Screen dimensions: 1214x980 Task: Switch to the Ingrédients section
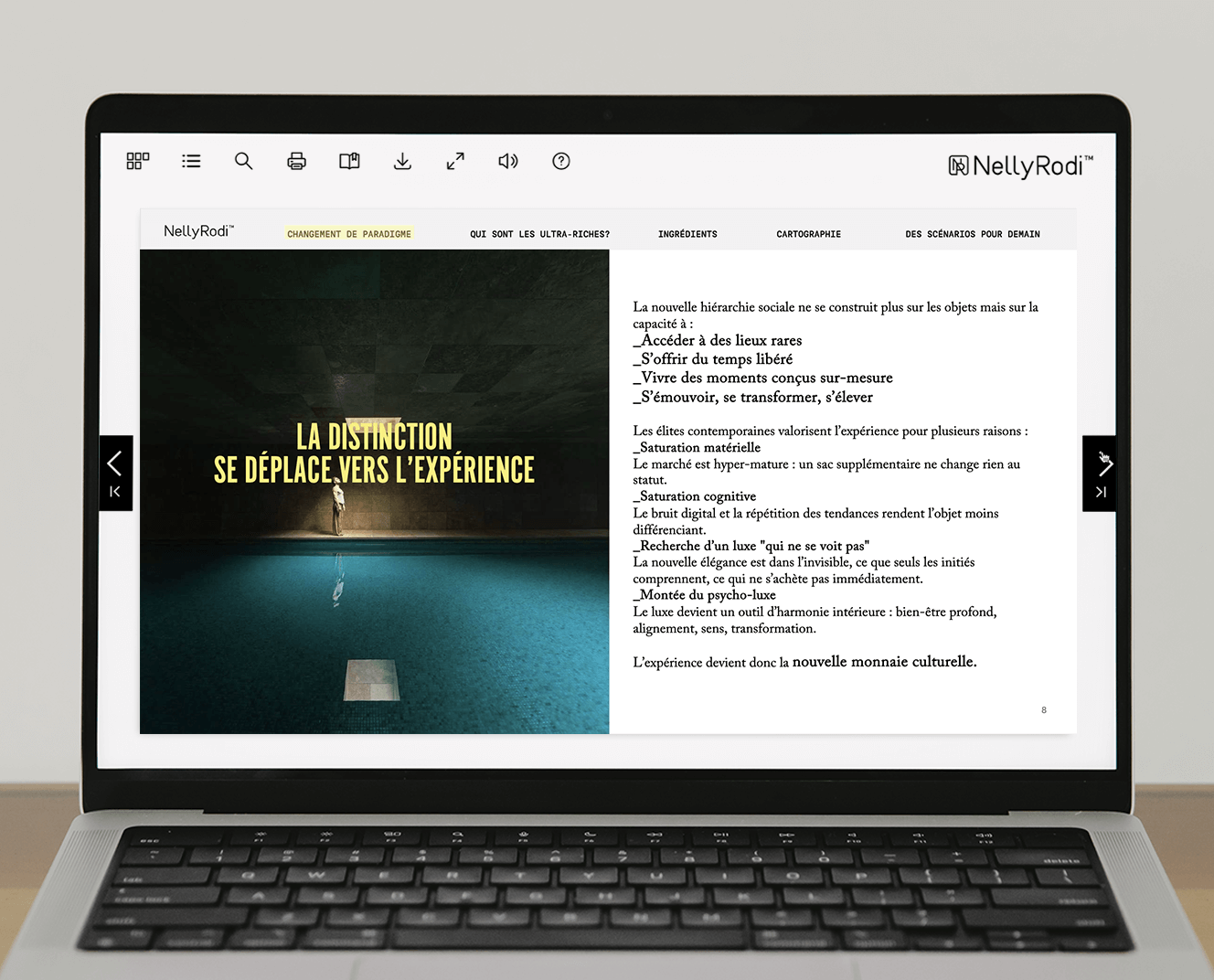pyautogui.click(x=687, y=234)
